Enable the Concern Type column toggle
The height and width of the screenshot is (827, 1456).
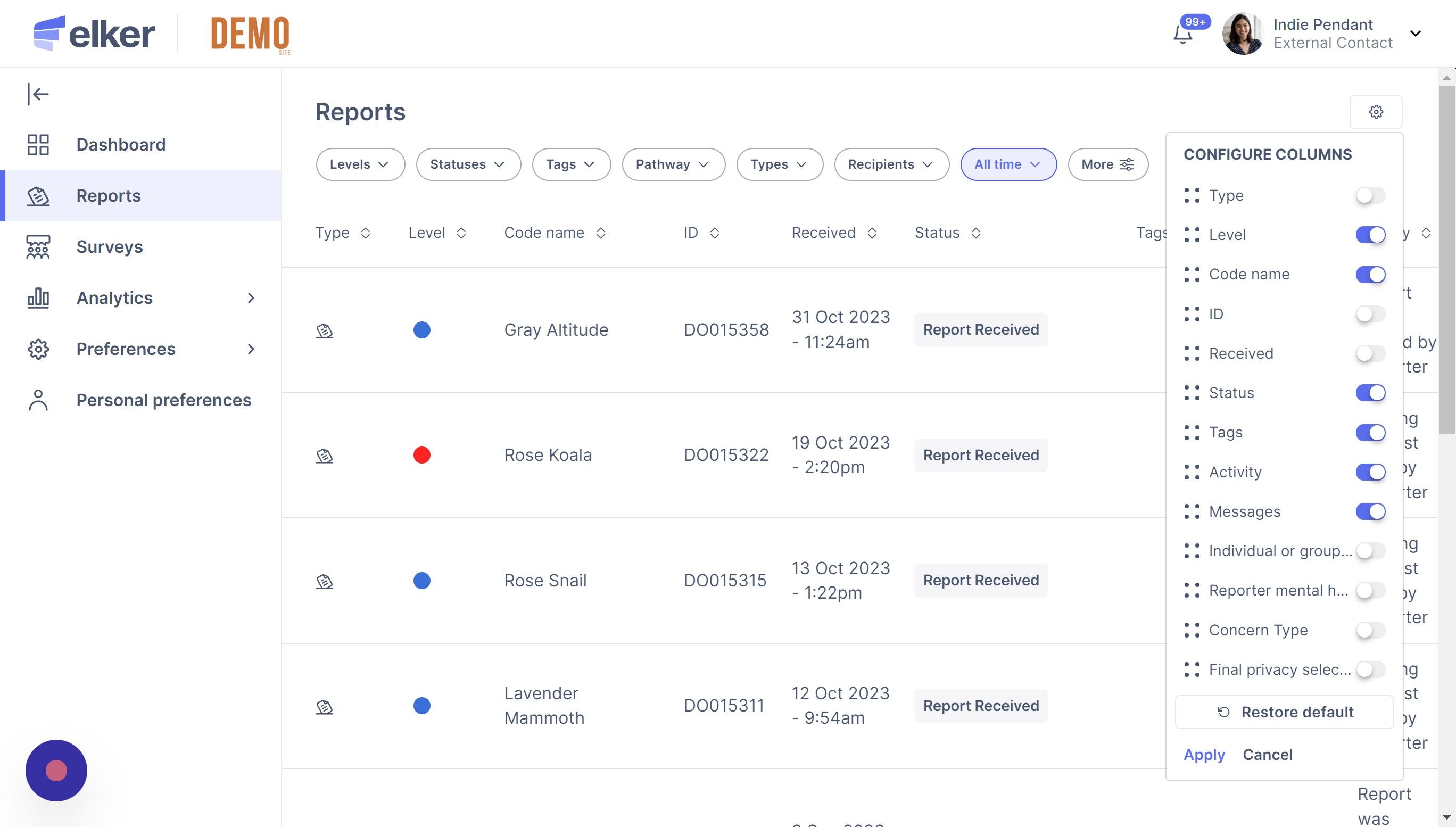point(1370,630)
